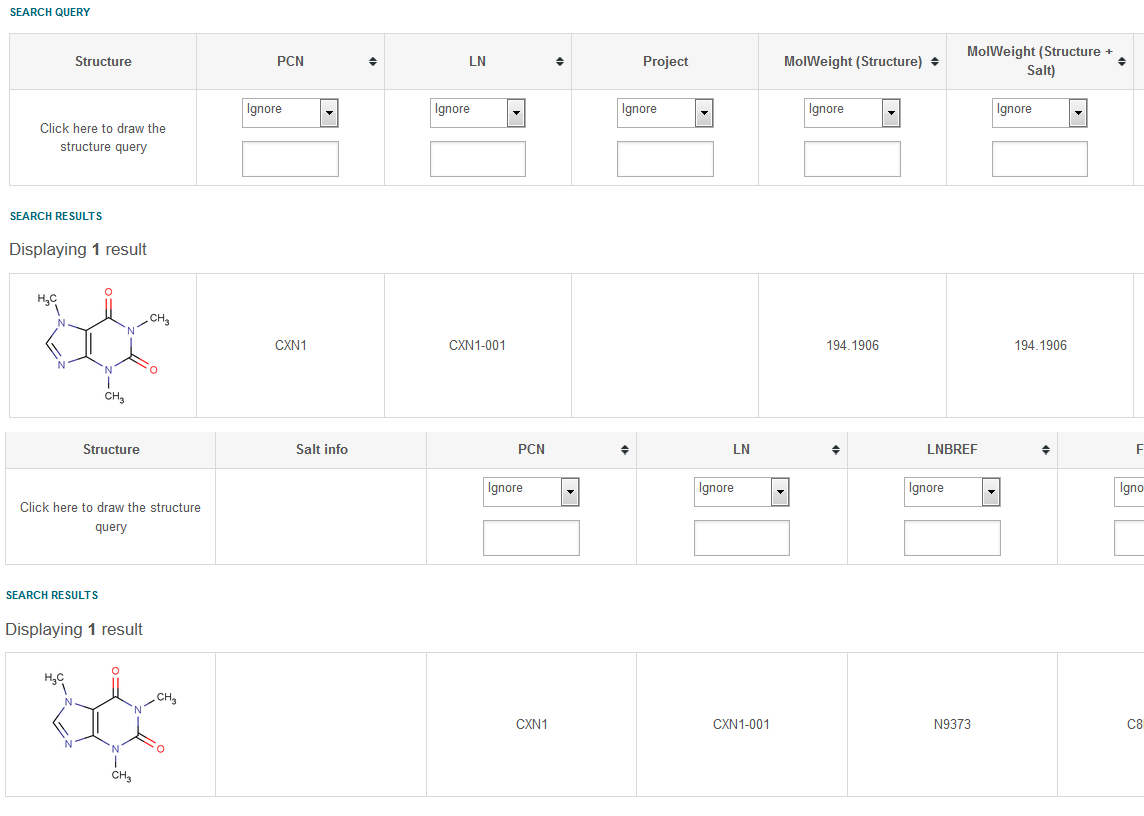Click the filter field under MolWeight (Structure + Salt)
Viewport: 1144px width, 816px height.
pyautogui.click(x=1039, y=158)
